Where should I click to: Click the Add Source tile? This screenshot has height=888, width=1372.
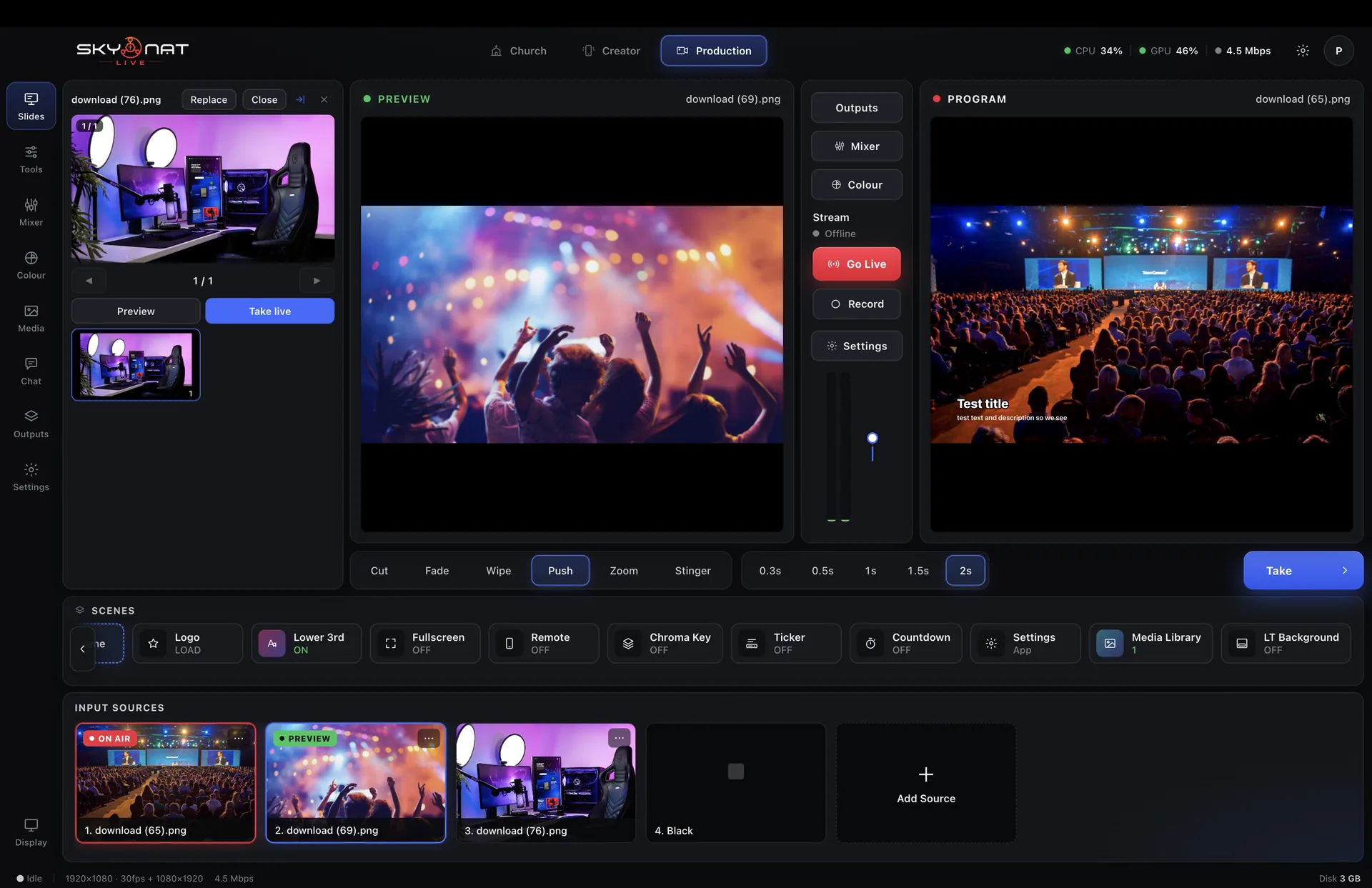[925, 783]
